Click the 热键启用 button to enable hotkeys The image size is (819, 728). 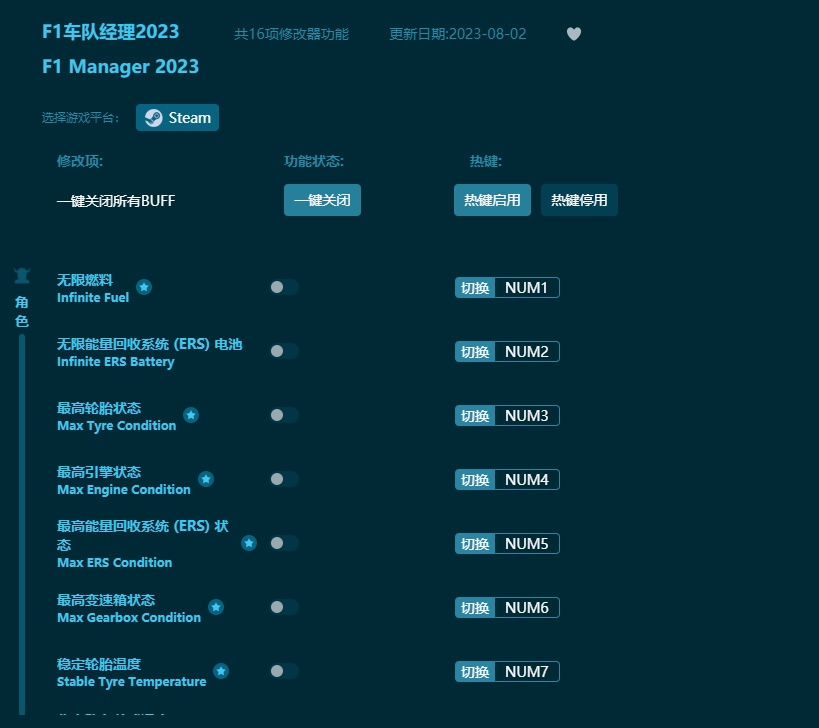(x=492, y=200)
